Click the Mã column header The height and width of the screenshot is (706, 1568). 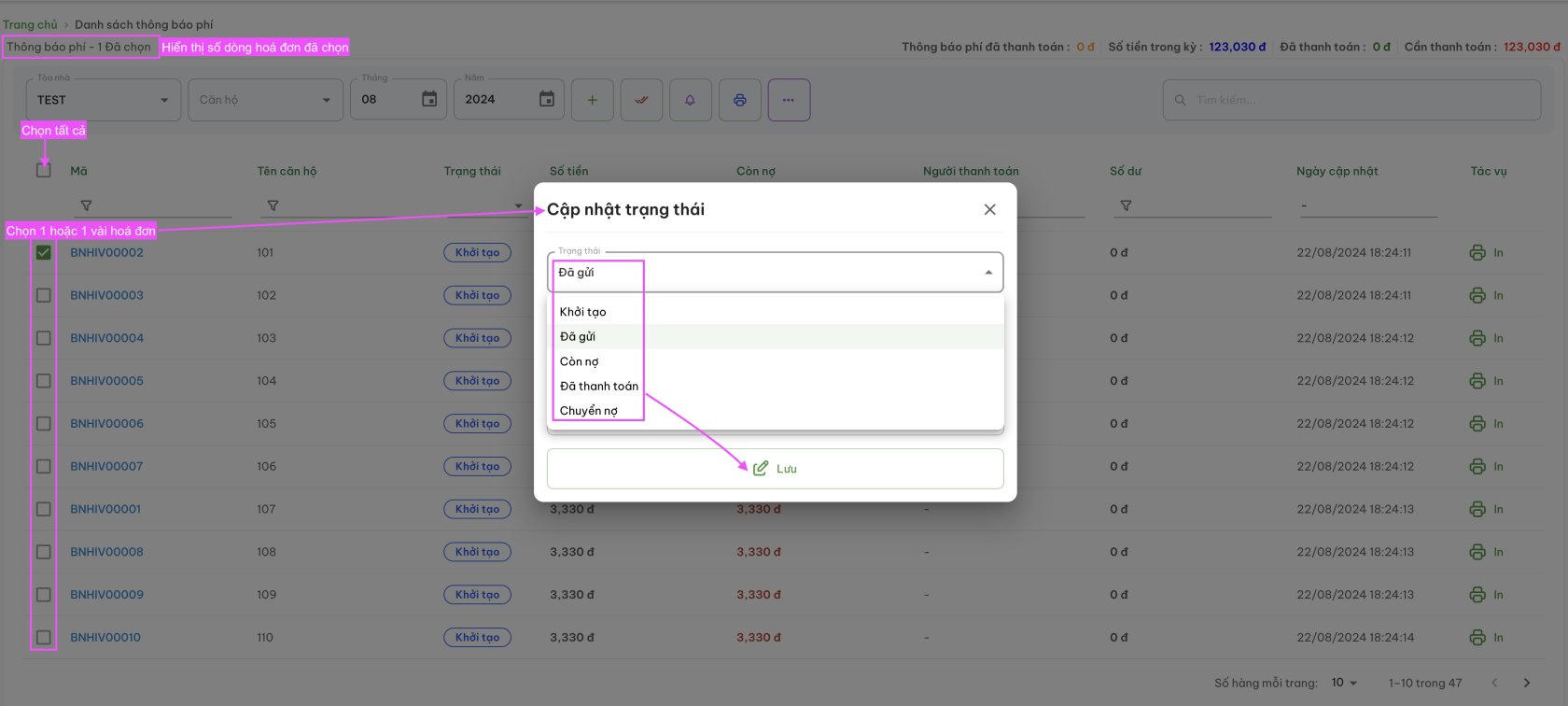(x=78, y=171)
